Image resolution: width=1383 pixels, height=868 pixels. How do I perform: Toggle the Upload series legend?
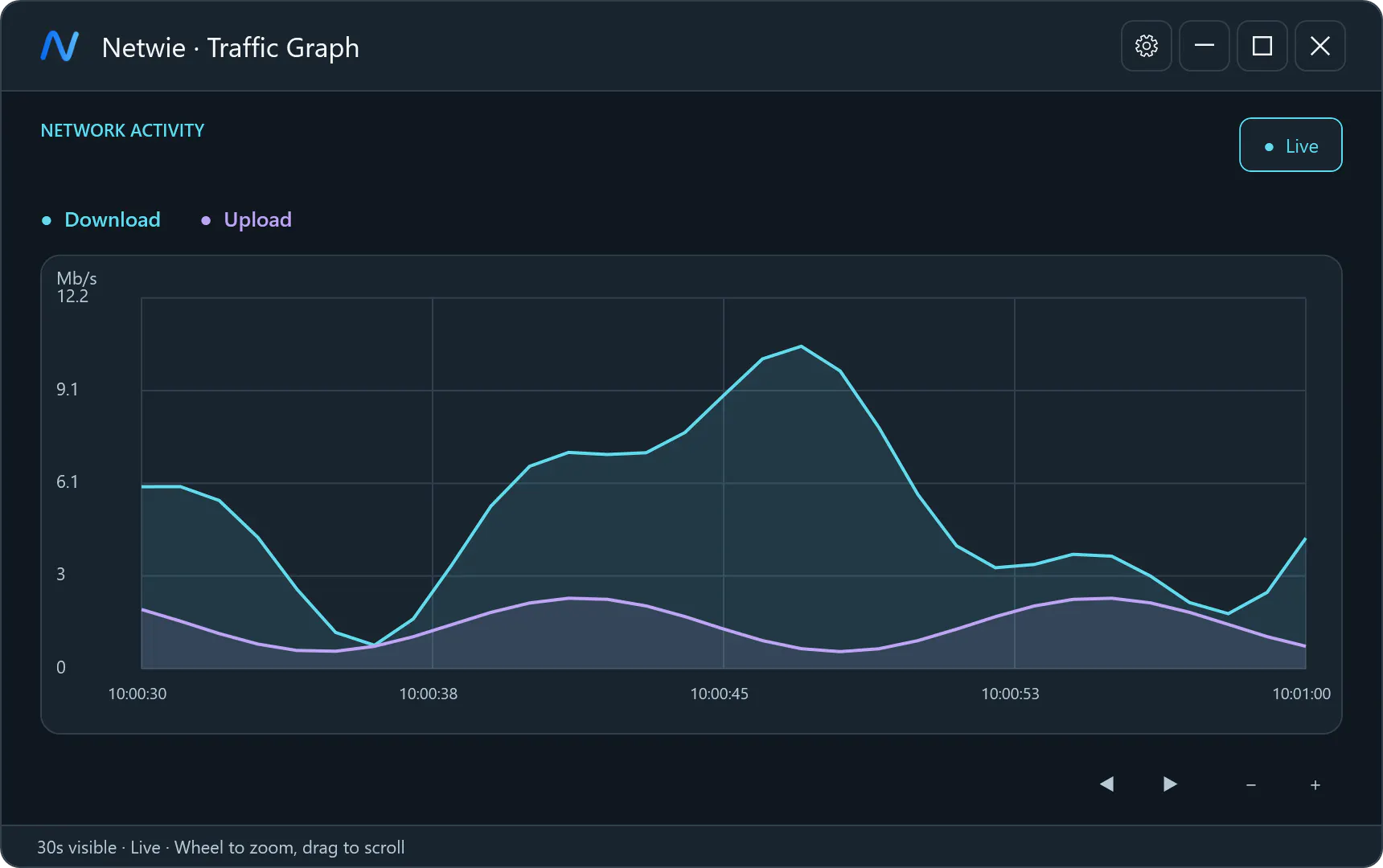[x=246, y=219]
